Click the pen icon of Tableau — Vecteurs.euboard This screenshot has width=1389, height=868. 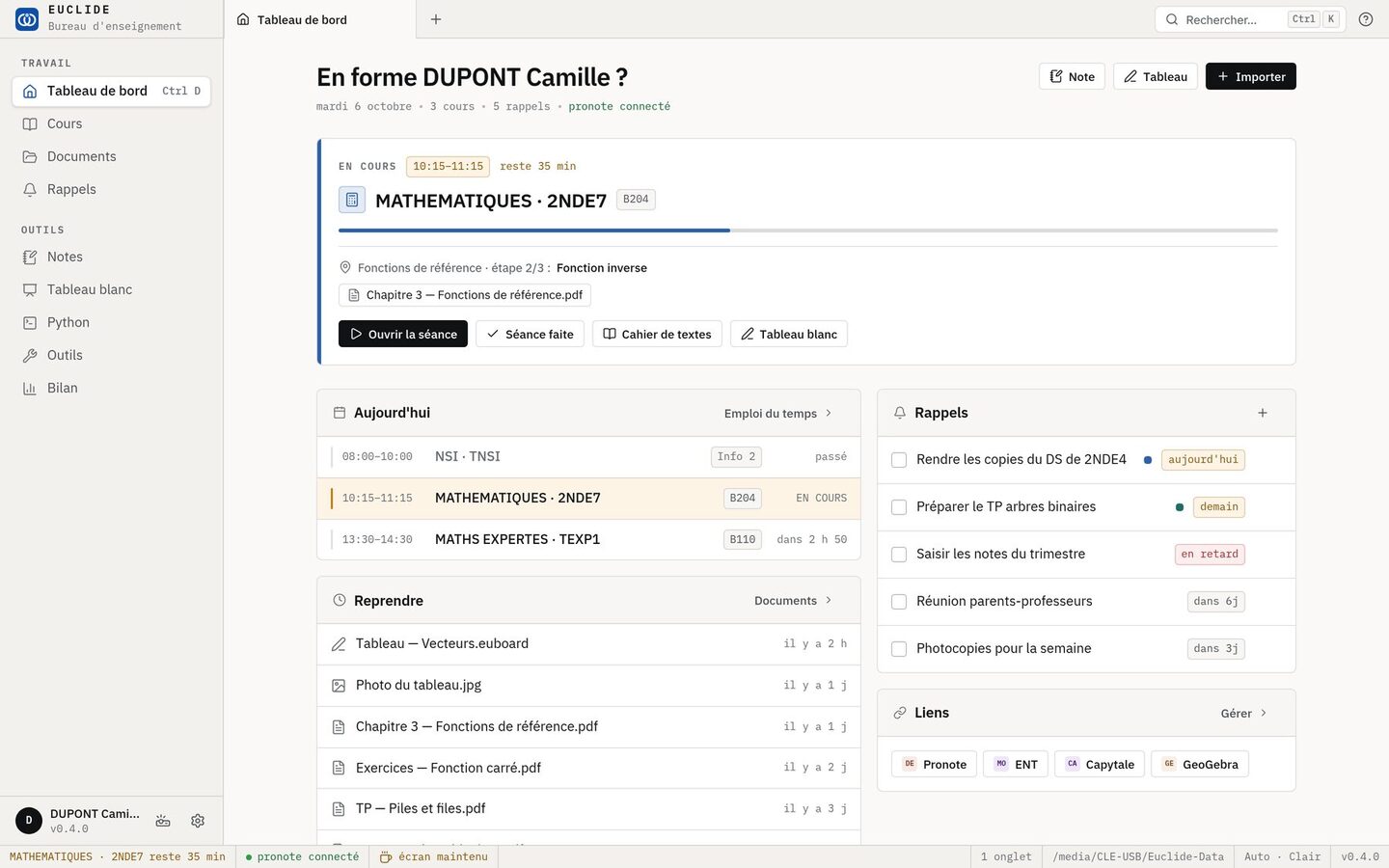[x=339, y=644]
